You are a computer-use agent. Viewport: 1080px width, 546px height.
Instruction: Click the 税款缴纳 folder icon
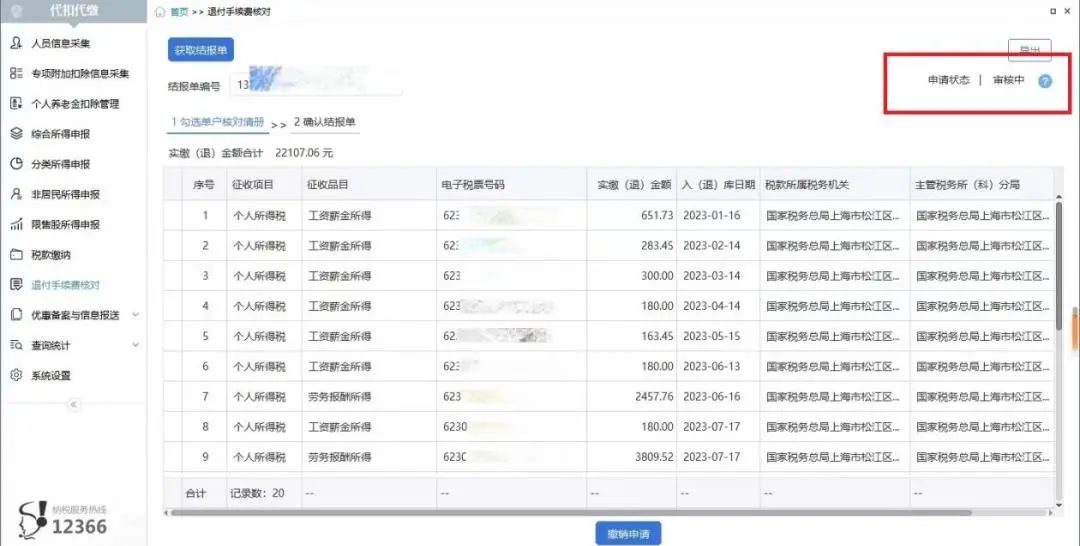(x=16, y=255)
